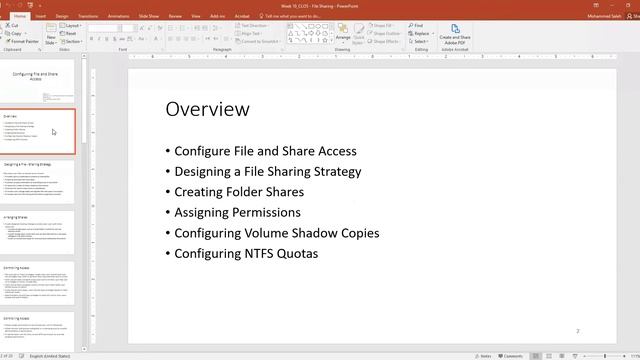Click Clear All Formatting icon
The height and width of the screenshot is (360, 640).
point(160,28)
